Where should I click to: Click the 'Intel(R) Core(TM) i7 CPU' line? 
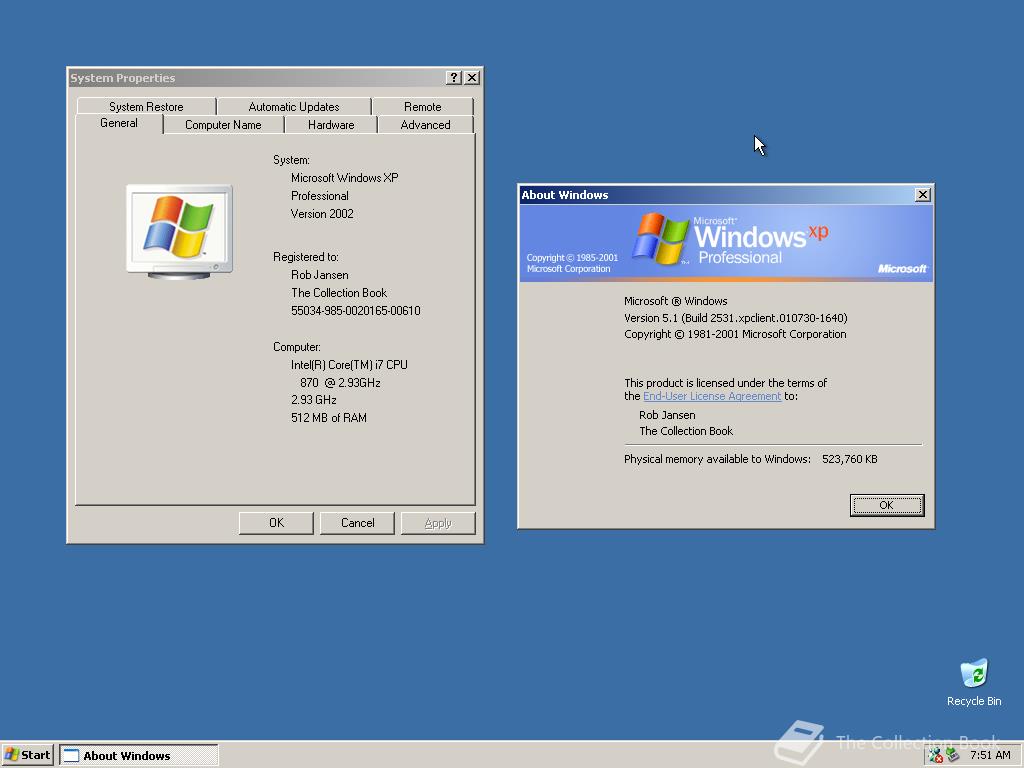(x=349, y=365)
